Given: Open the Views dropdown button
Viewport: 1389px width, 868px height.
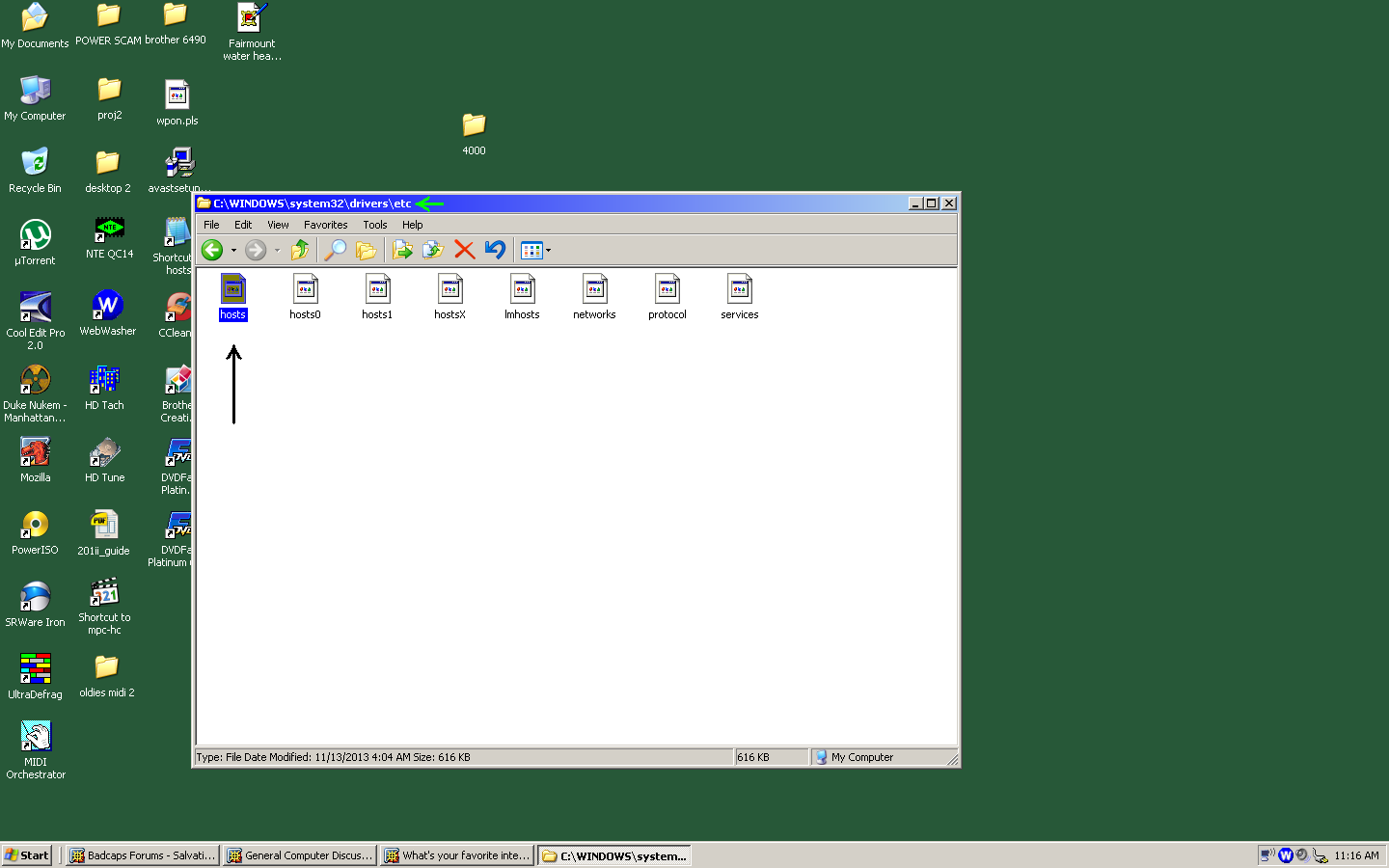Looking at the screenshot, I should (535, 251).
